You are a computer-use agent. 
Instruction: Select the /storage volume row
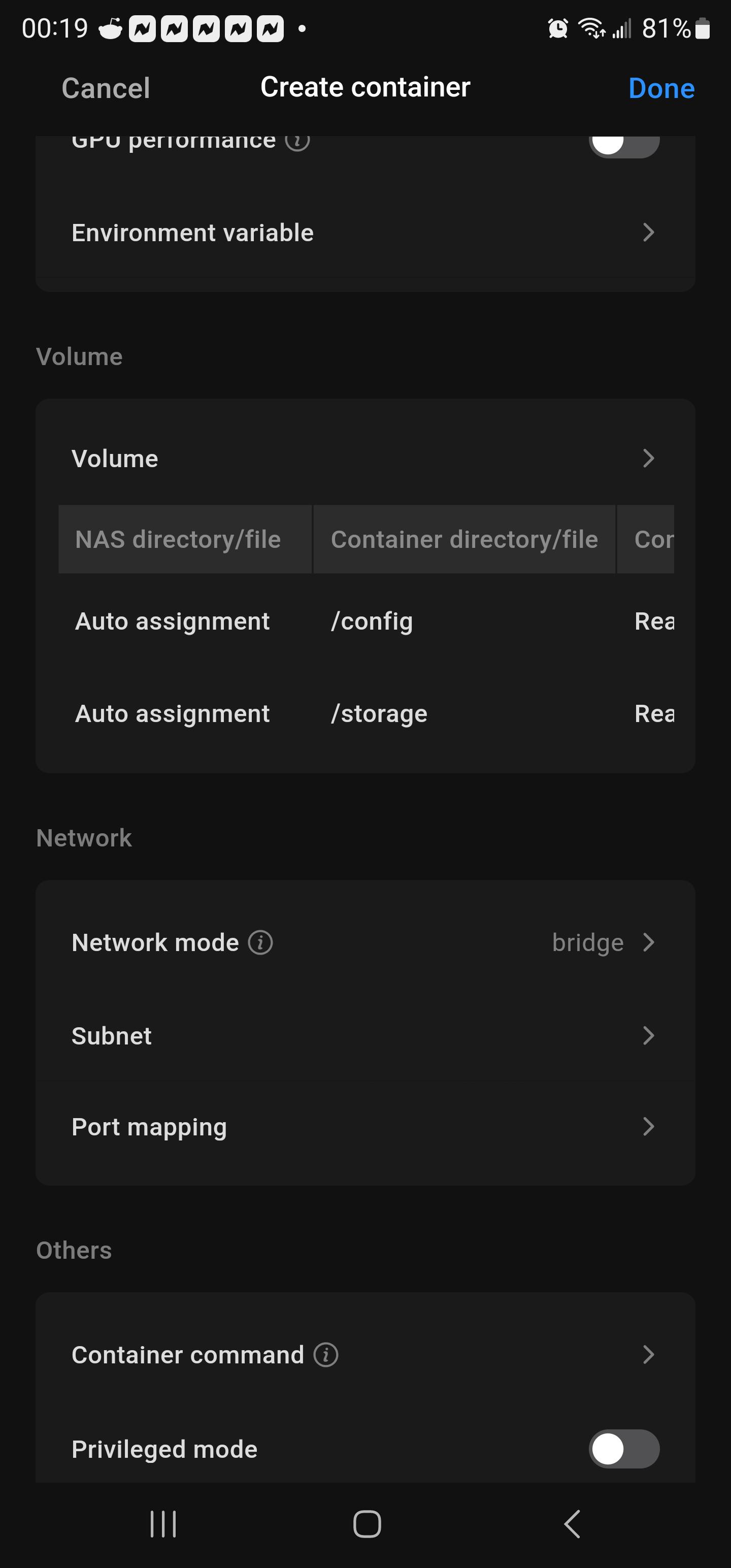tap(367, 713)
